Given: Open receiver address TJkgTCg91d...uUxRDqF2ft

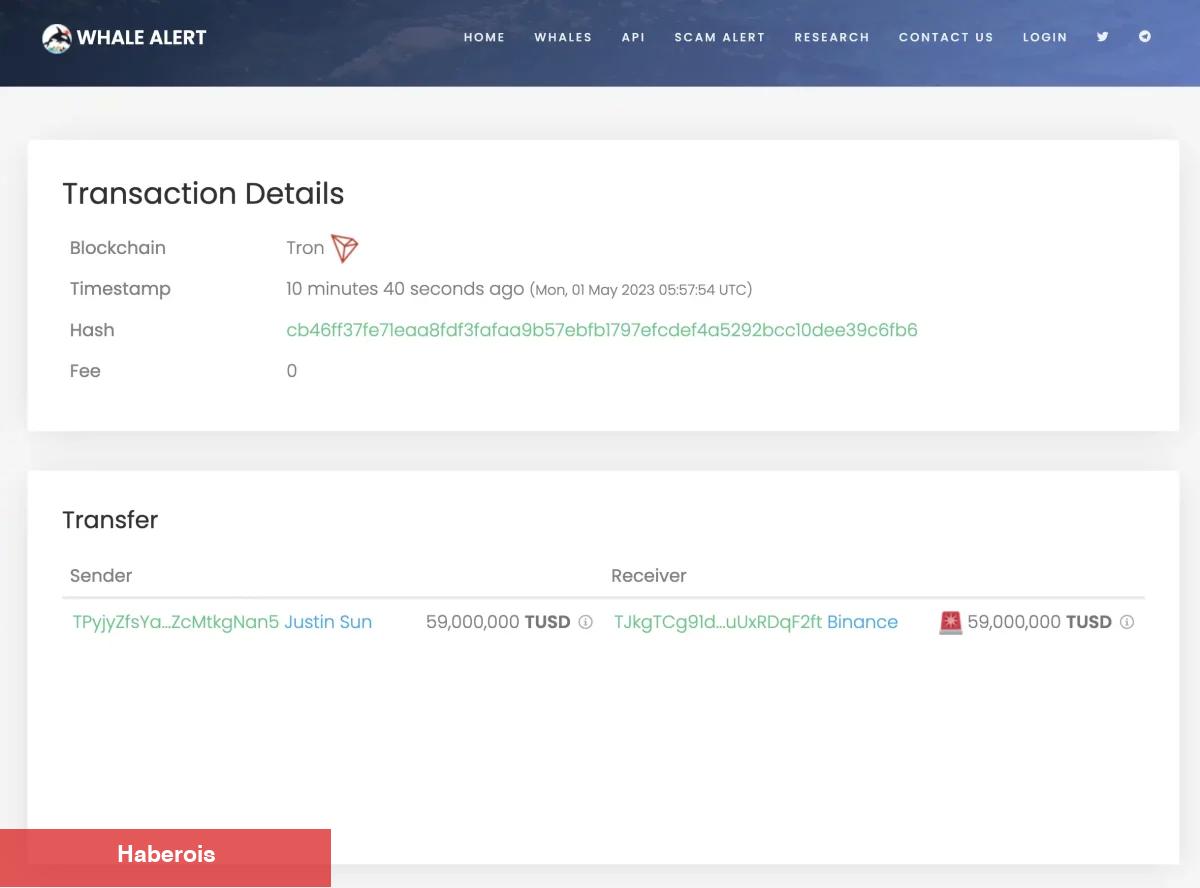Looking at the screenshot, I should point(718,622).
